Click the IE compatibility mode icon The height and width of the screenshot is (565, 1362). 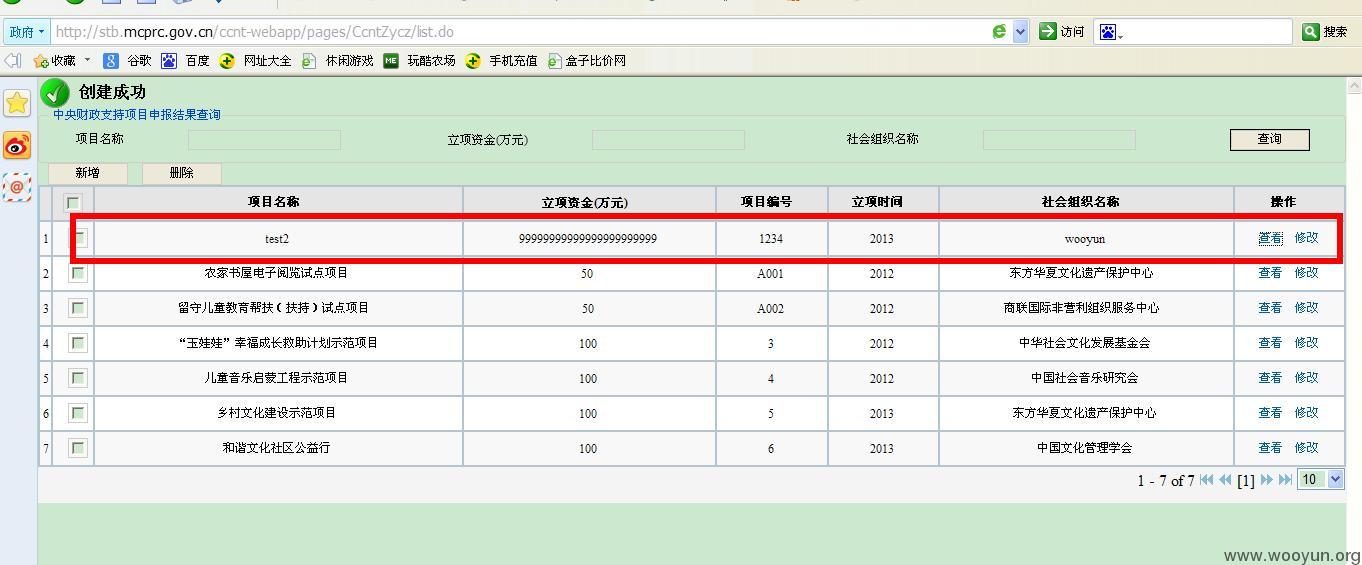999,32
